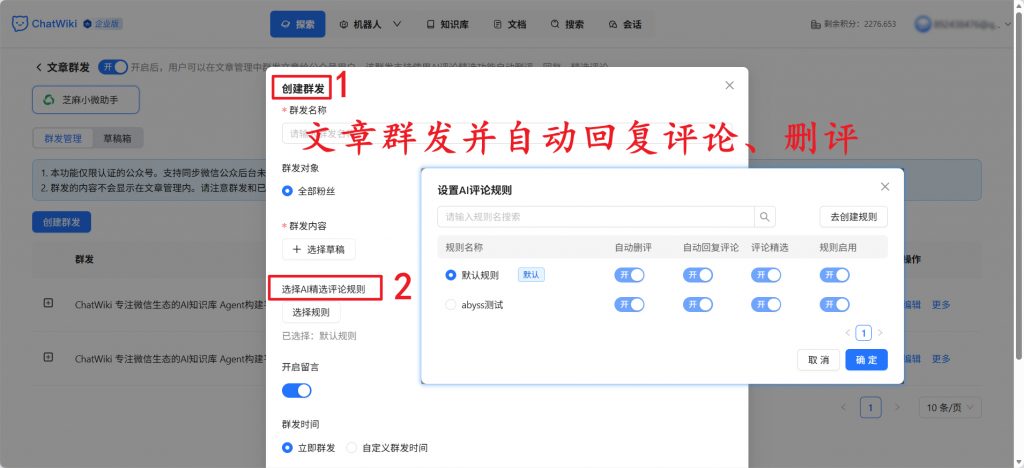1024x468 pixels.
Task: Click next page arrow in rules dialog
Action: click(x=880, y=333)
